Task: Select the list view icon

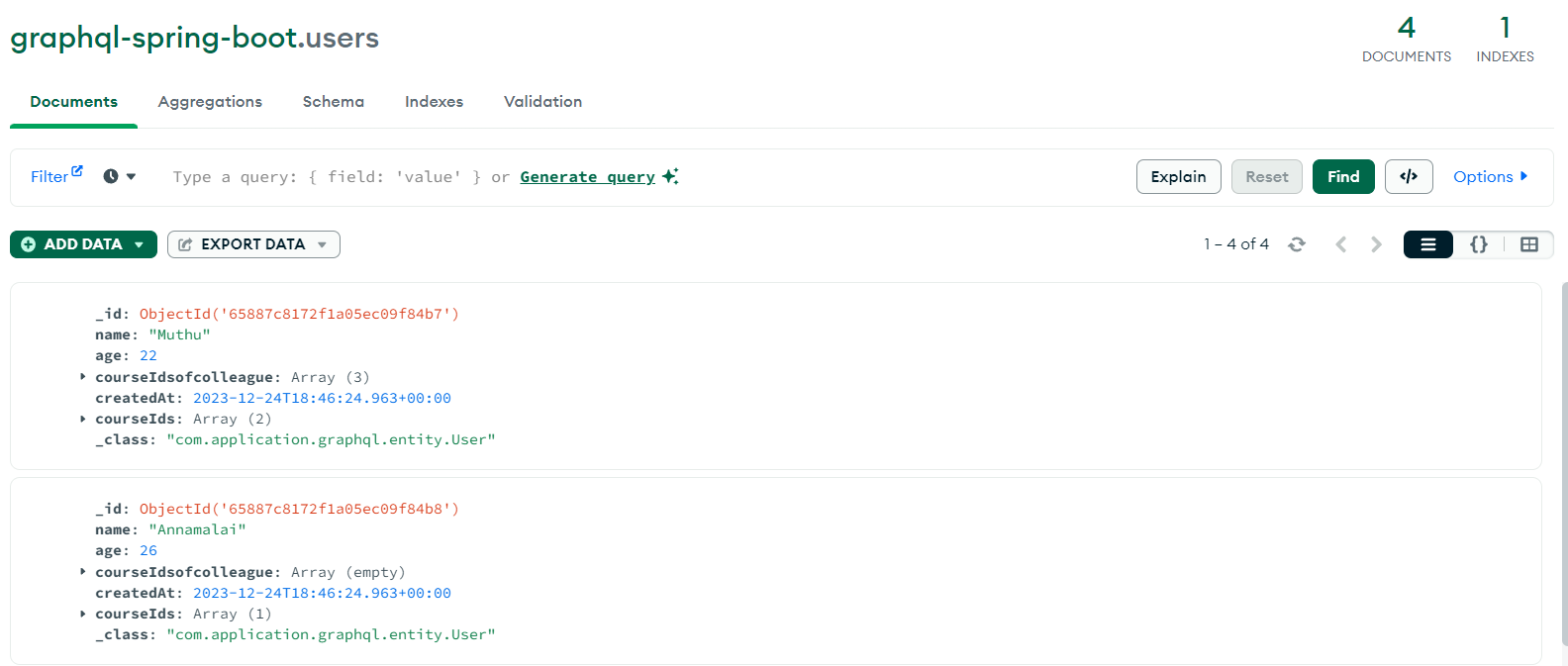Action: pyautogui.click(x=1427, y=243)
